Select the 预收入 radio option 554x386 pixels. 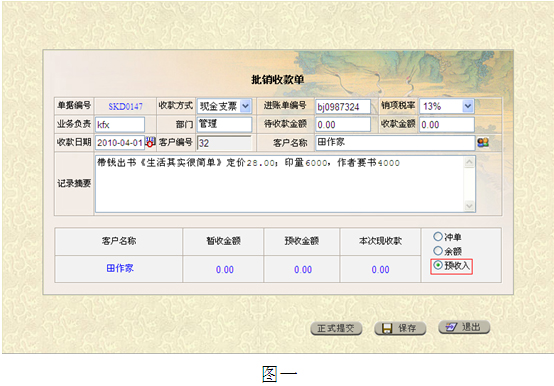point(438,265)
